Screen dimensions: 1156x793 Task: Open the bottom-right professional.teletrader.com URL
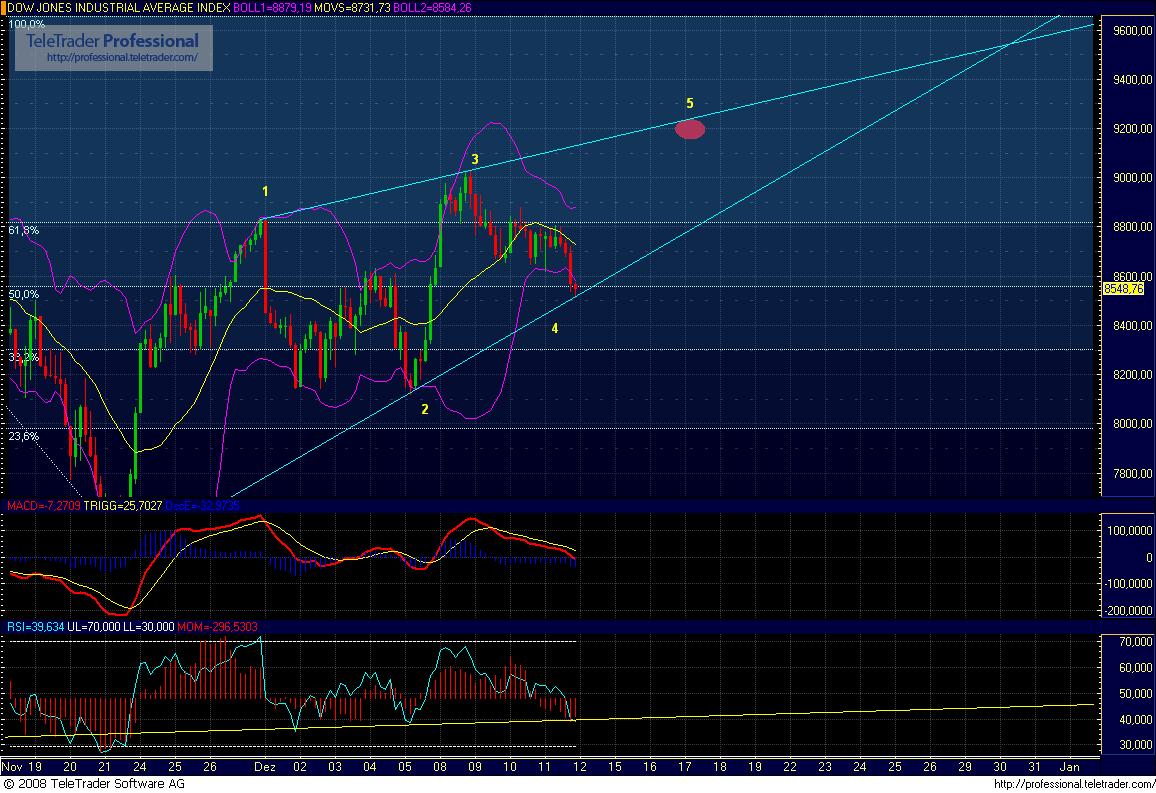pyautogui.click(x=1073, y=785)
